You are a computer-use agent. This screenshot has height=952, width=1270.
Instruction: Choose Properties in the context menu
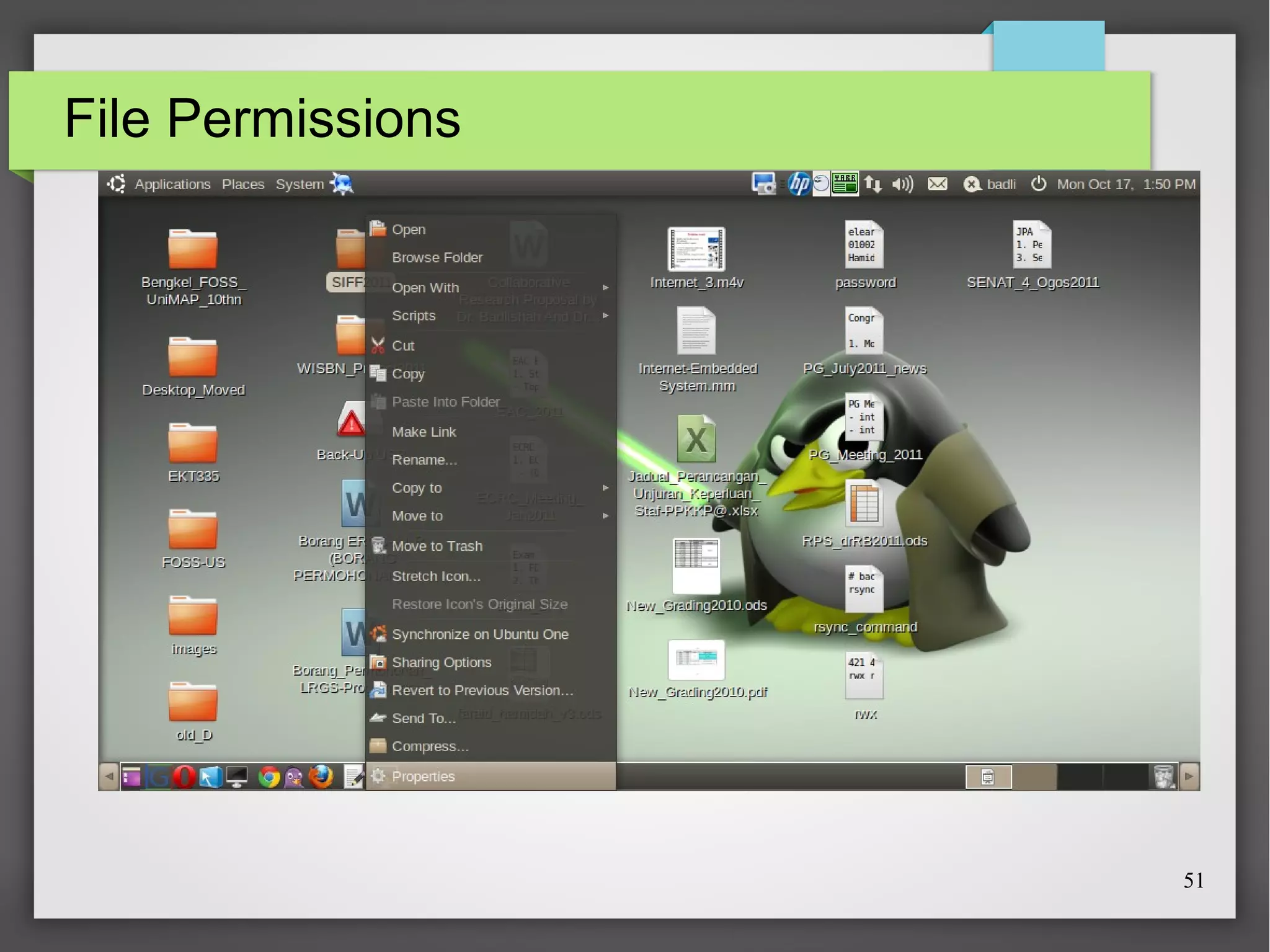(x=491, y=776)
